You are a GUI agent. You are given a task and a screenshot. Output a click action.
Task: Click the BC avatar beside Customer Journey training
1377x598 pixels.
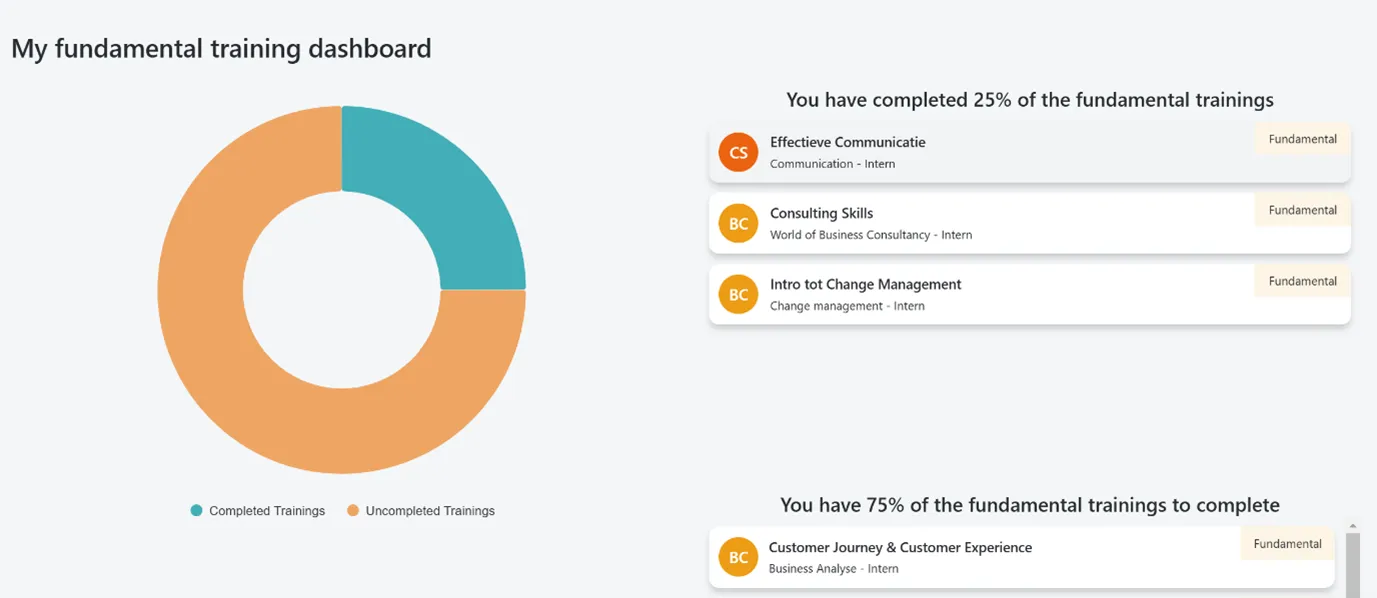[x=738, y=557]
